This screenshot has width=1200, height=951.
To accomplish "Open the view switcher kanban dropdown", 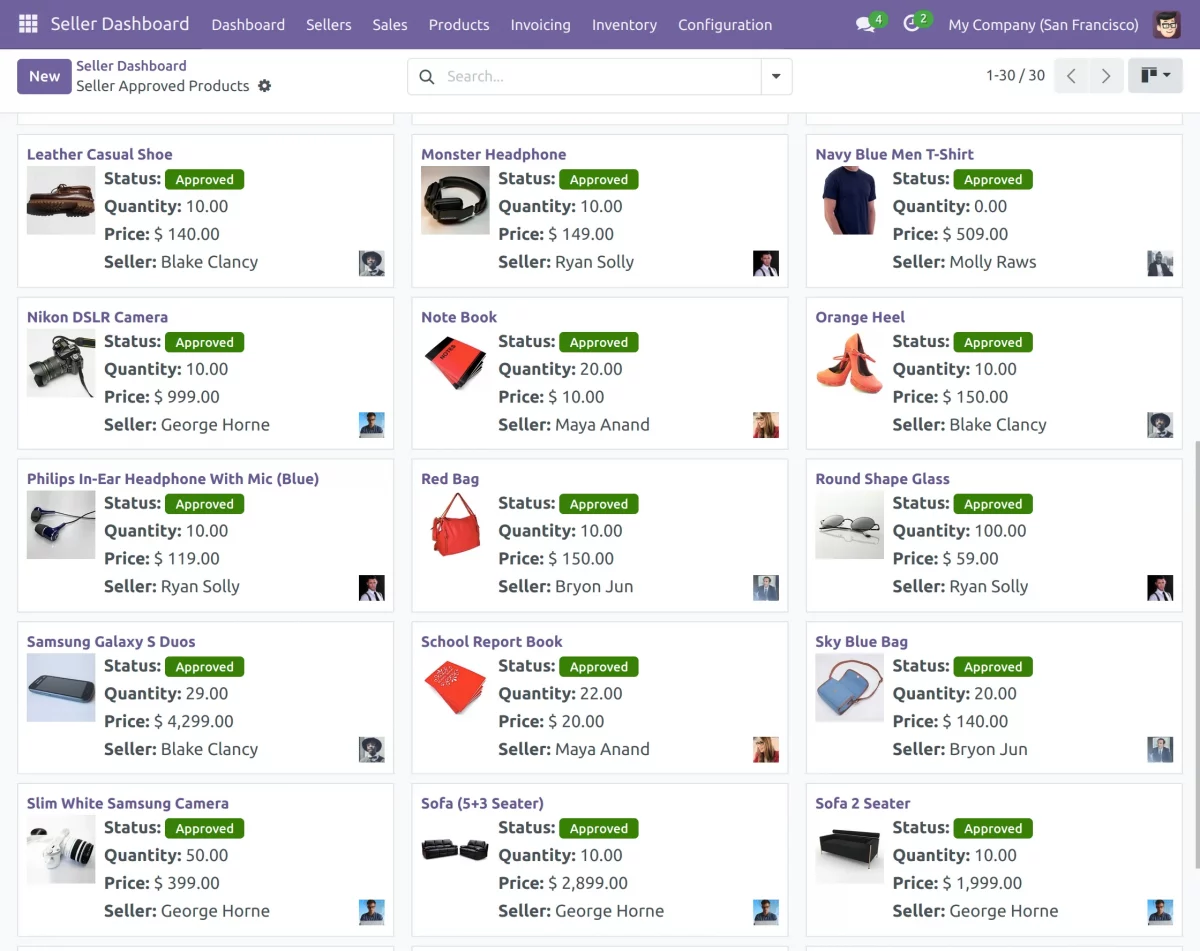I will tap(1155, 76).
